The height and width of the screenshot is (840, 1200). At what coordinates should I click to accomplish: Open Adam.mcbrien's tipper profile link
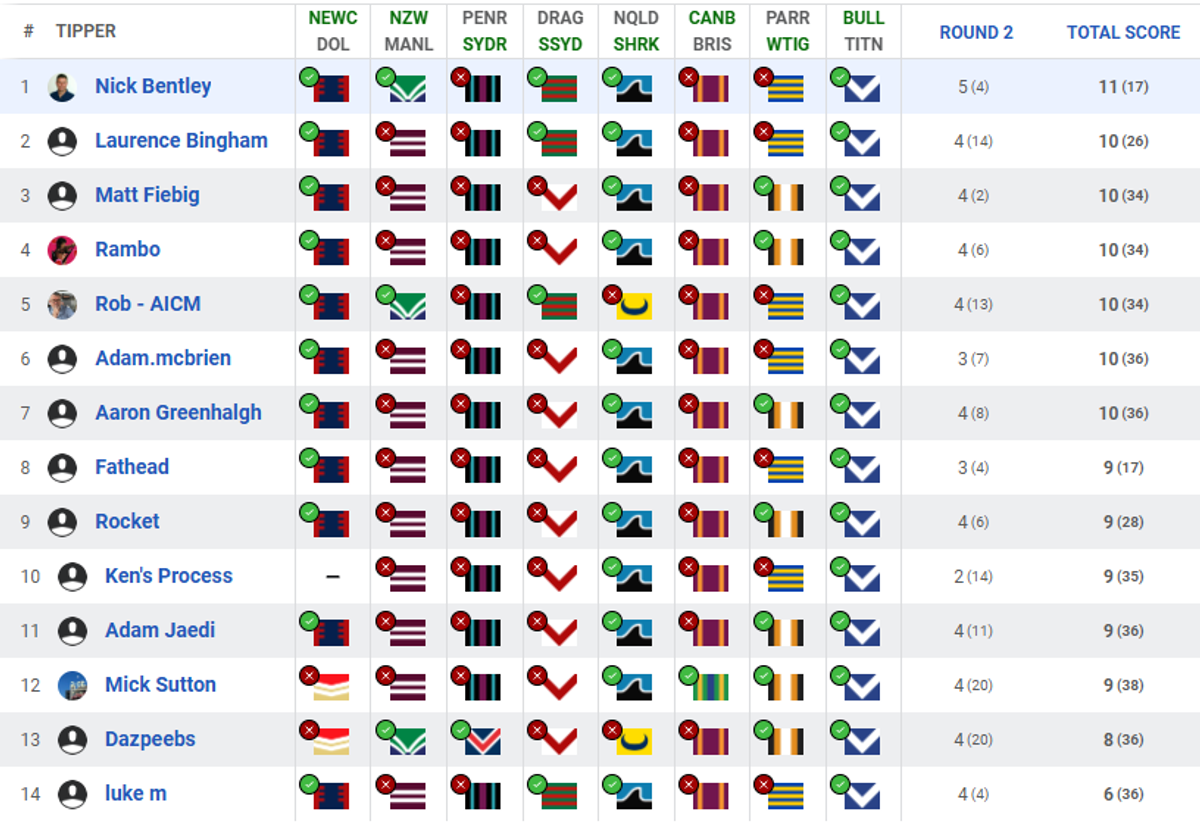point(163,358)
